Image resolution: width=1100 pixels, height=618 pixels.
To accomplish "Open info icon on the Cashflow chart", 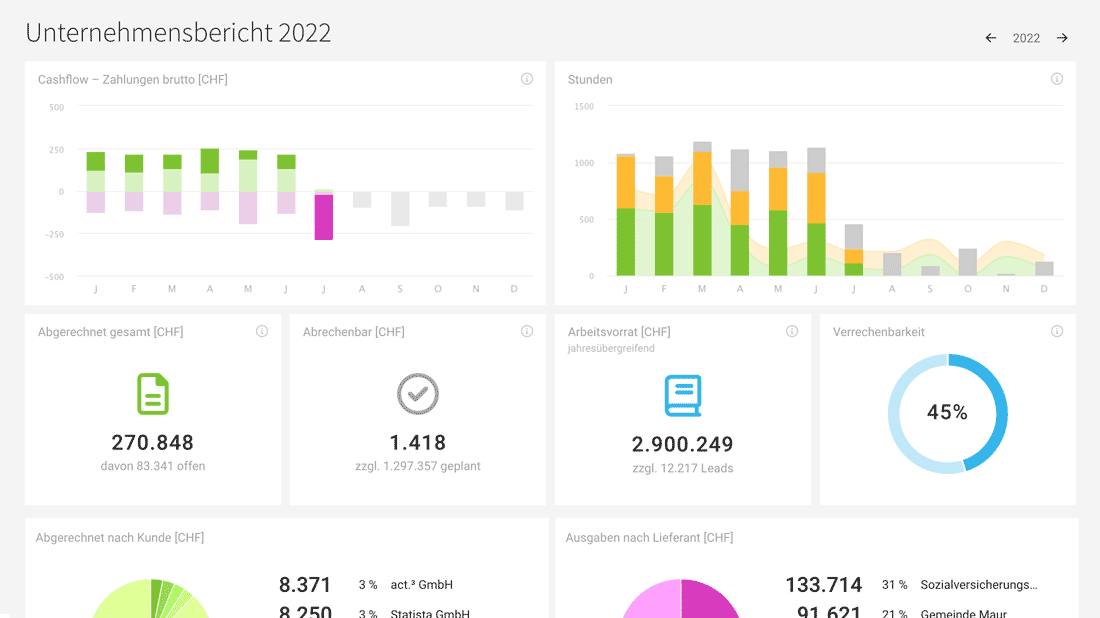I will pyautogui.click(x=527, y=79).
